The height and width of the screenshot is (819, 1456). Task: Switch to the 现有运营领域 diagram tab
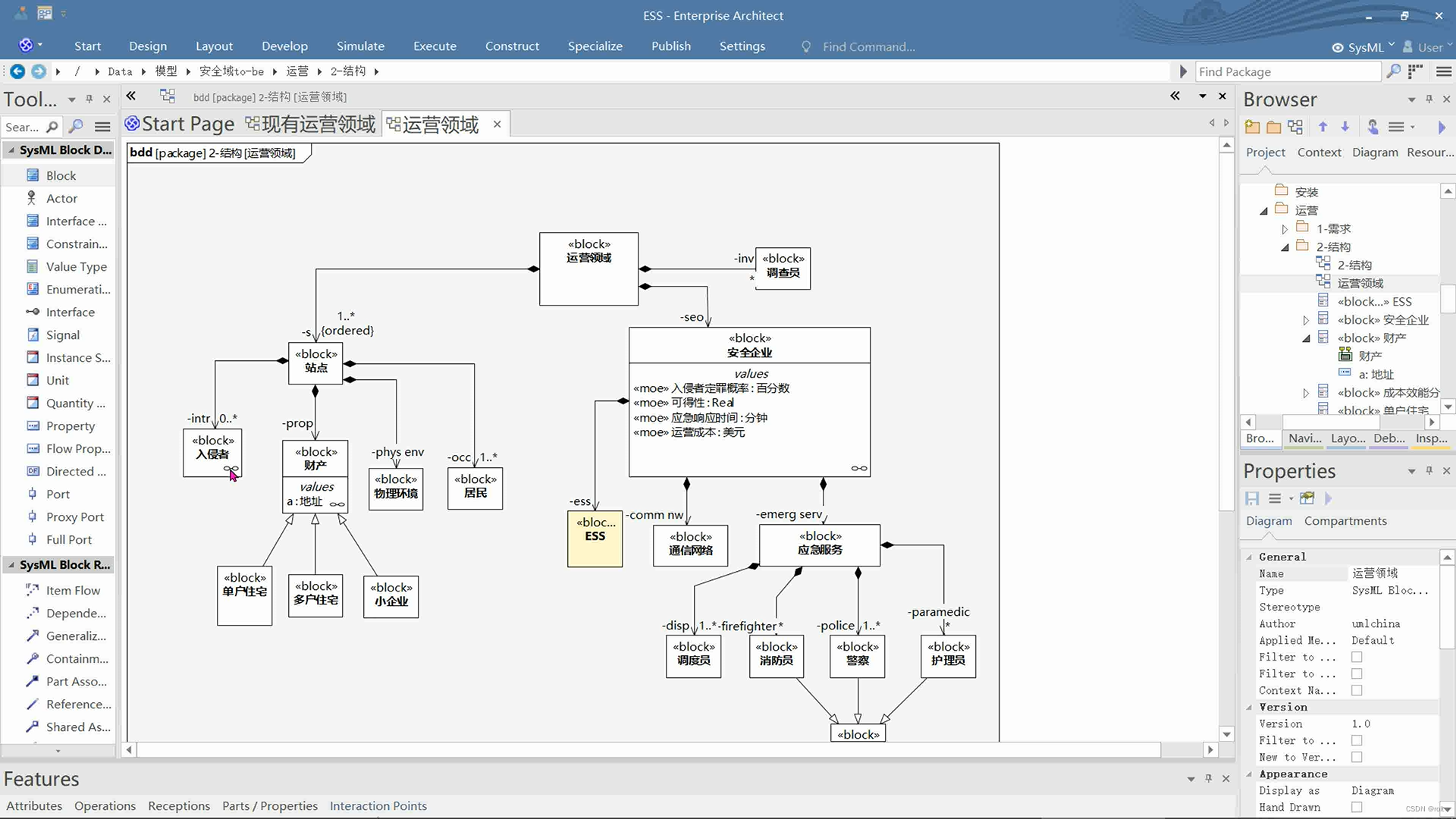tap(311, 124)
